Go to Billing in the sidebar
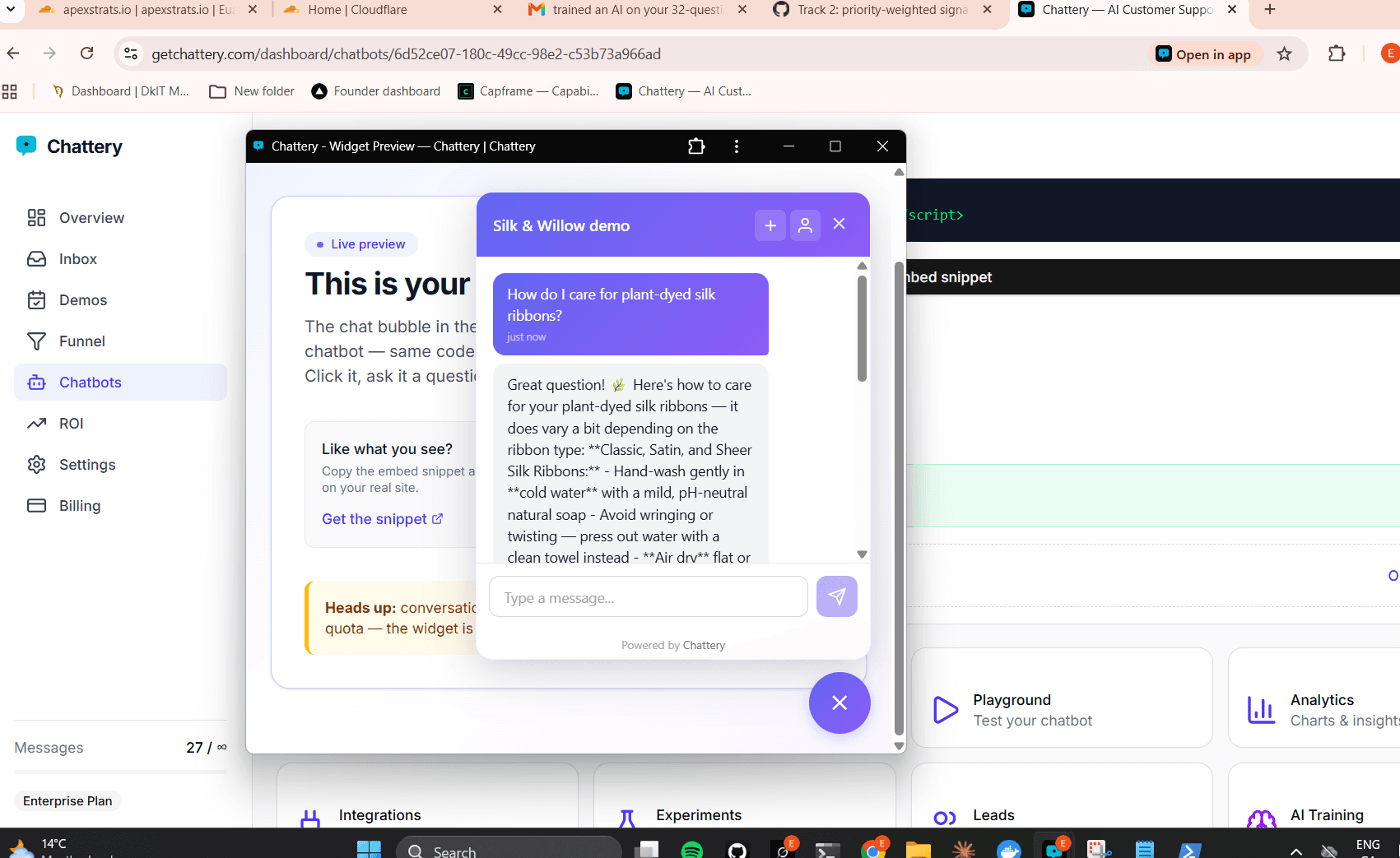 pos(120,506)
